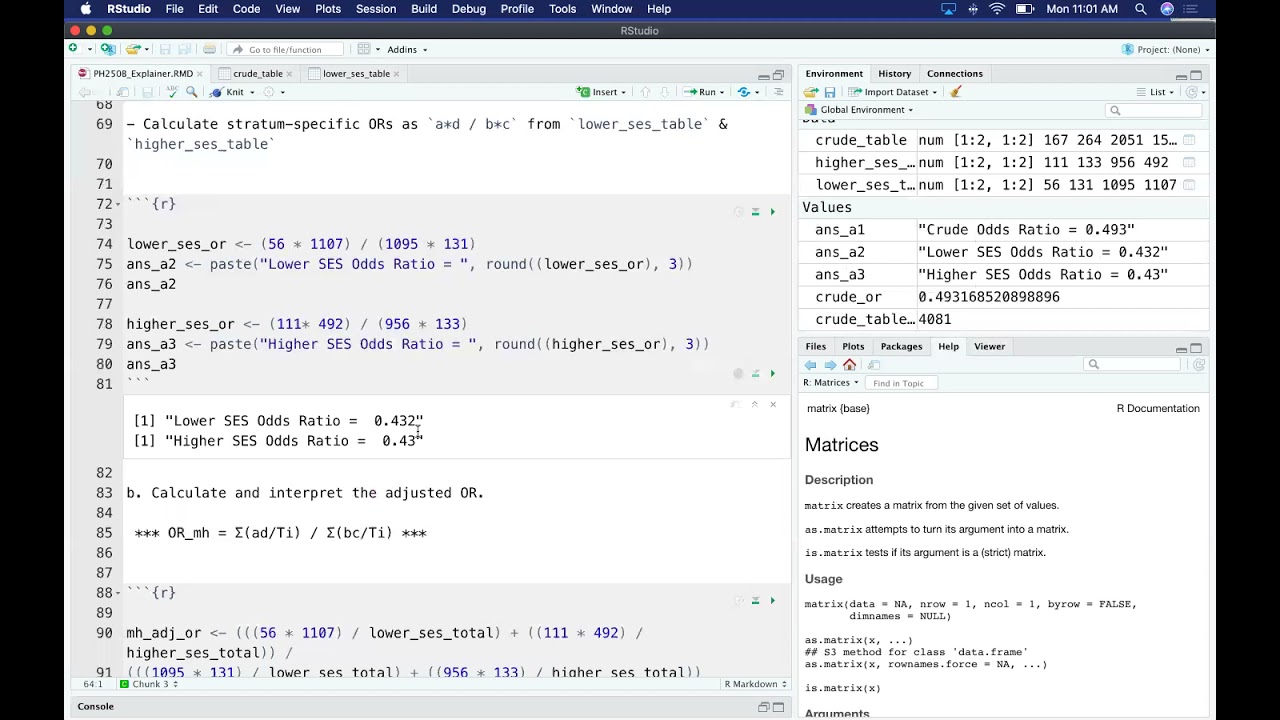Viewport: 1280px width, 720px height.
Task: Open the Tools menu in the menu bar
Action: (562, 9)
